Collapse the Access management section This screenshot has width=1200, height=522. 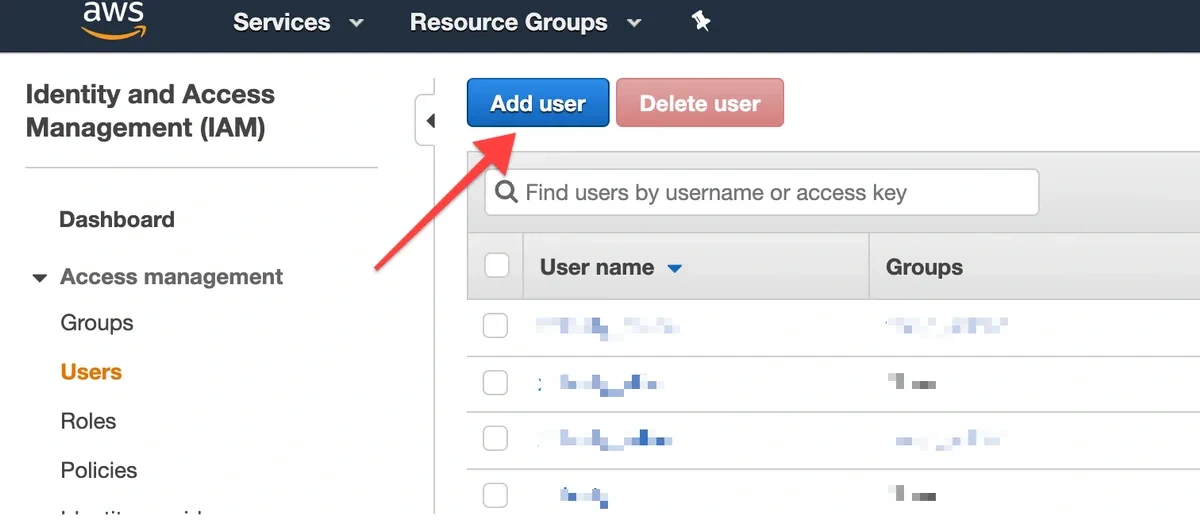[39, 278]
